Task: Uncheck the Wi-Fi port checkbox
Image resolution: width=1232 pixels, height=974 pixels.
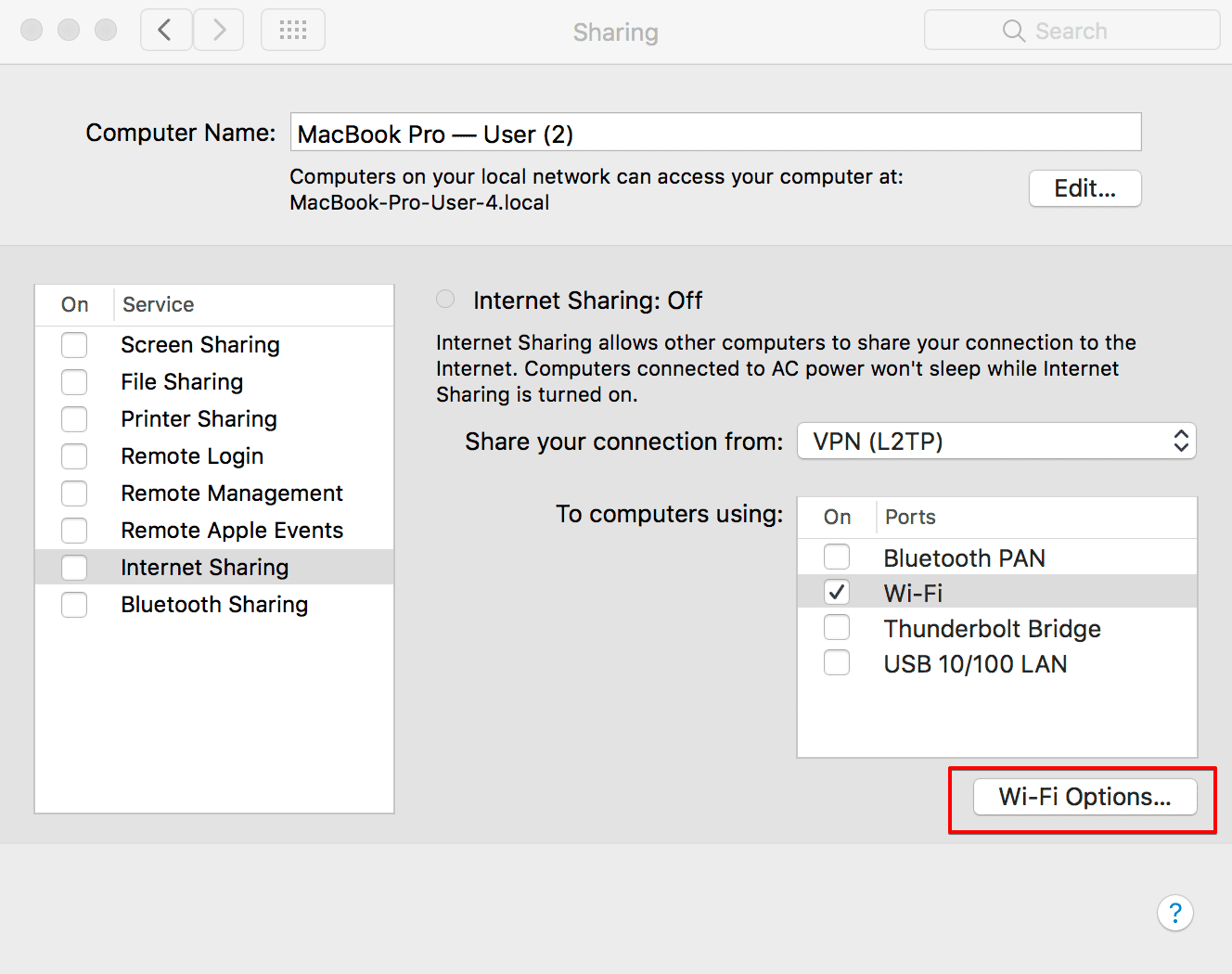Action: coord(837,592)
